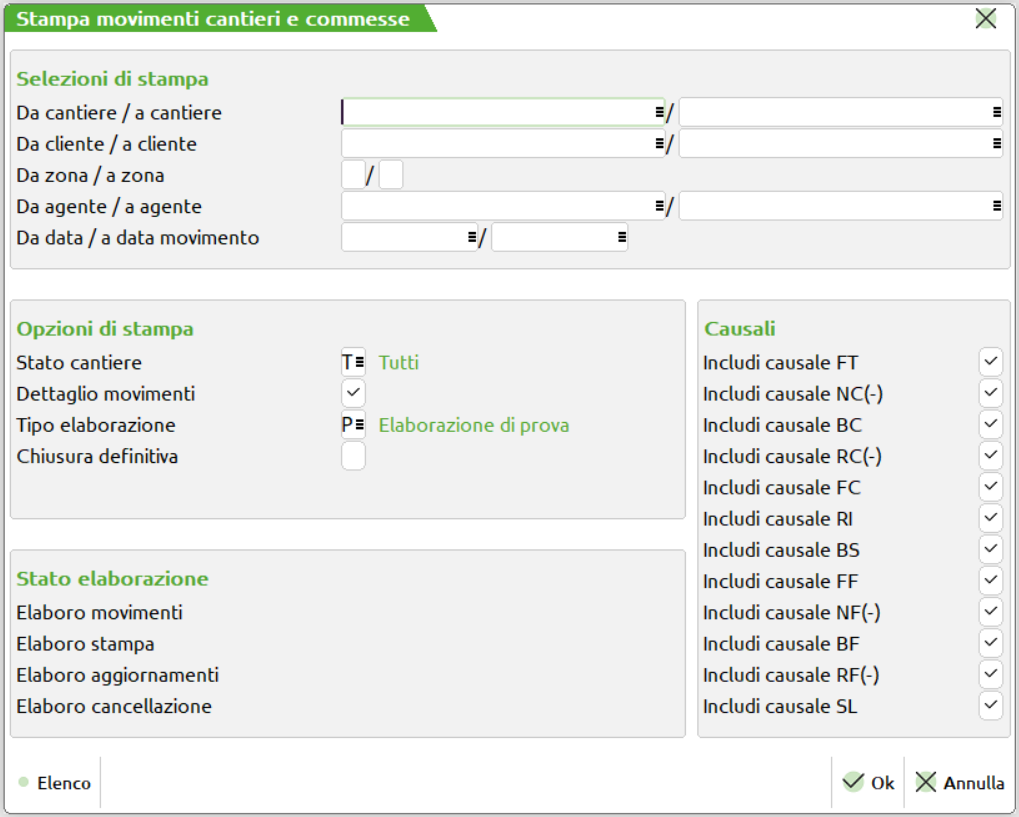The image size is (1019, 817).
Task: Disable 'Includi causale NC(-)' checkbox
Action: tap(990, 393)
